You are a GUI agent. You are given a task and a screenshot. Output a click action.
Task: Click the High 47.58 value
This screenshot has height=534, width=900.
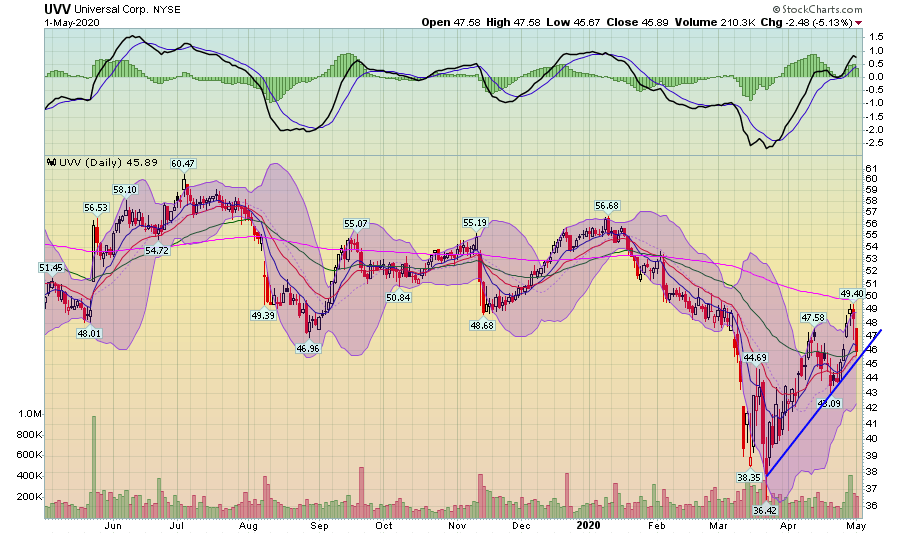coord(513,22)
